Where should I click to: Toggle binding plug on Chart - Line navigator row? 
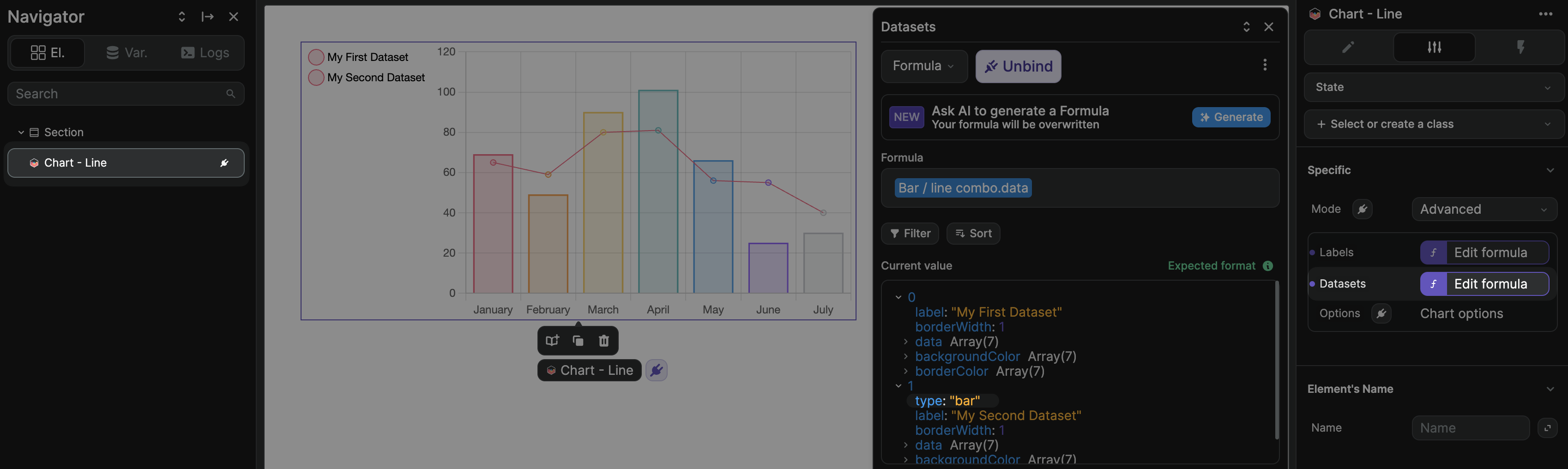224,162
